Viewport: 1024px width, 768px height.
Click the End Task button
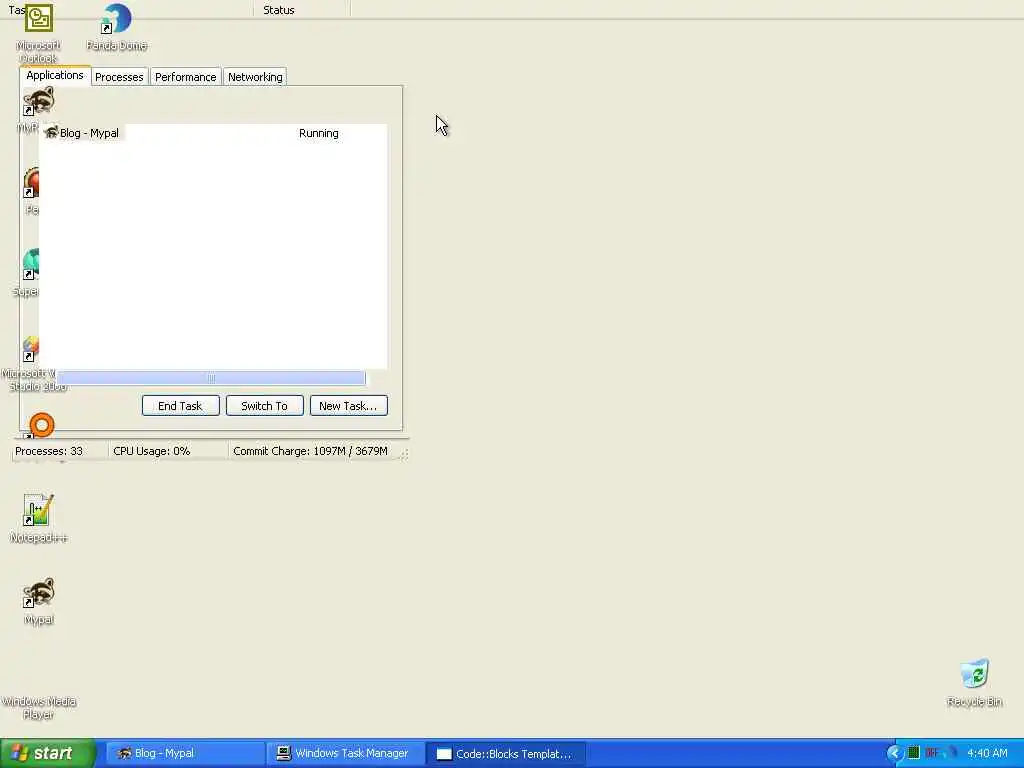(x=180, y=406)
